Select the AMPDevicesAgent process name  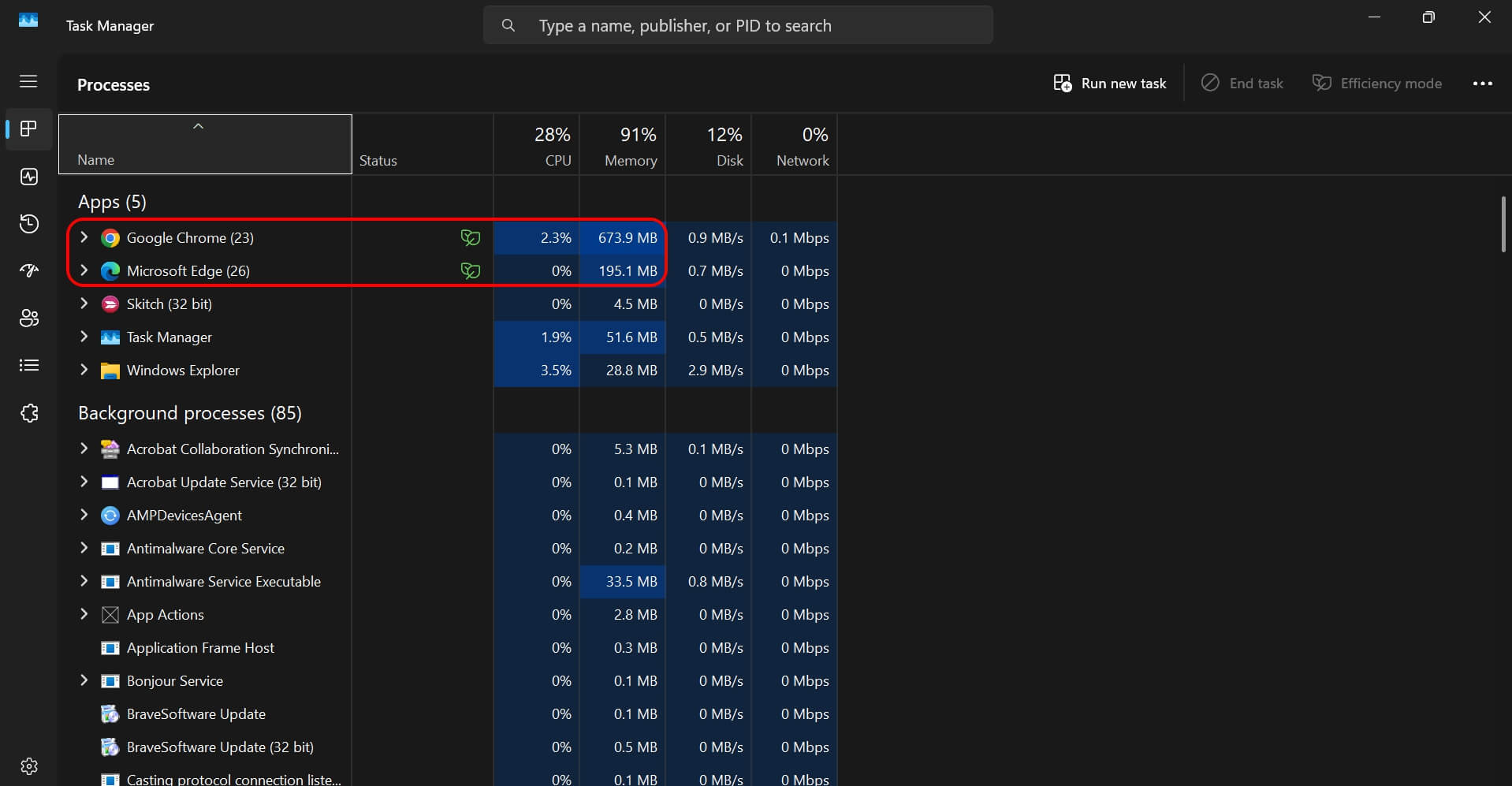pos(184,516)
